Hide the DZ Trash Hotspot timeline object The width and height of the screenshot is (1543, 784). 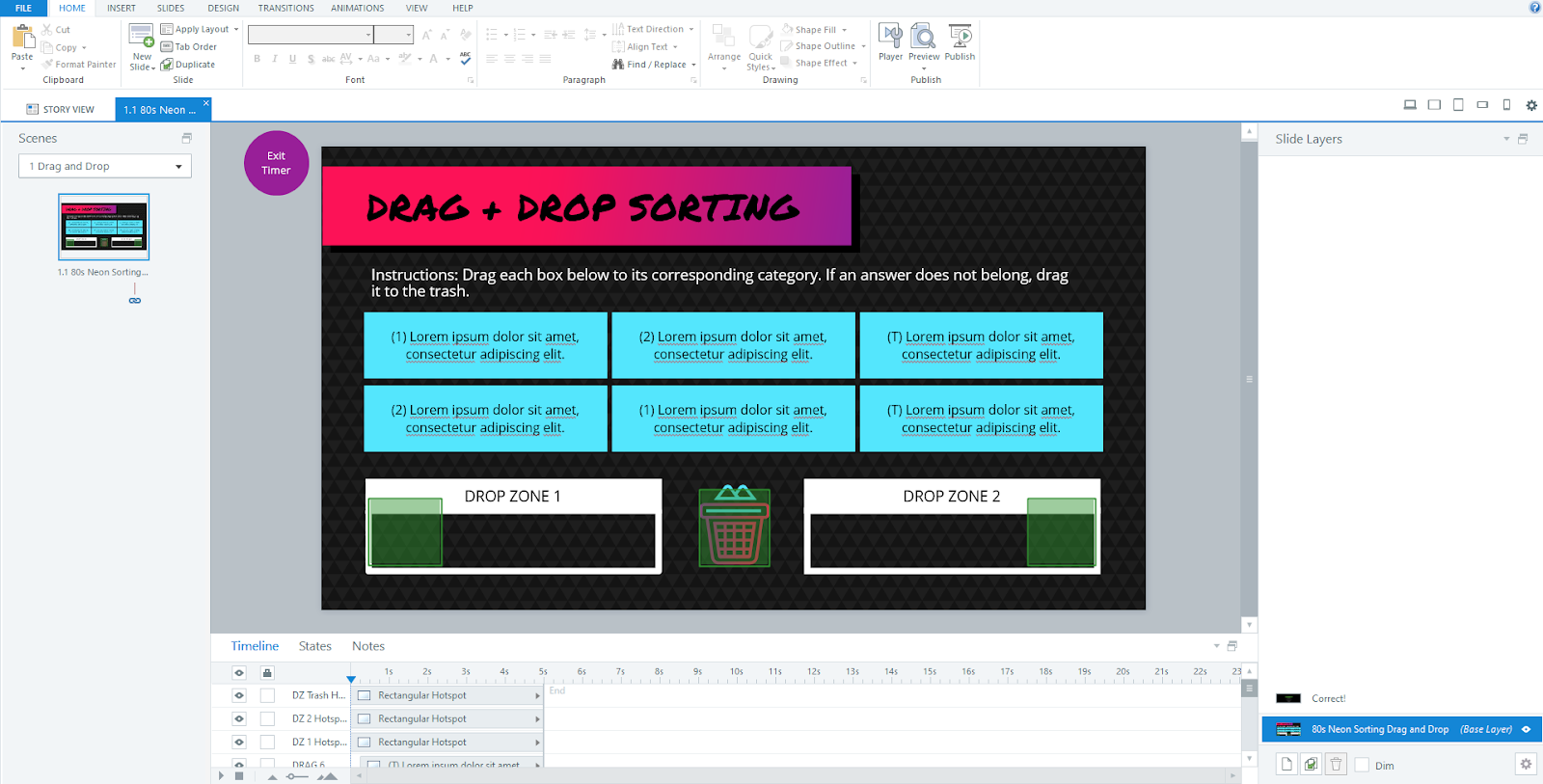tap(239, 695)
